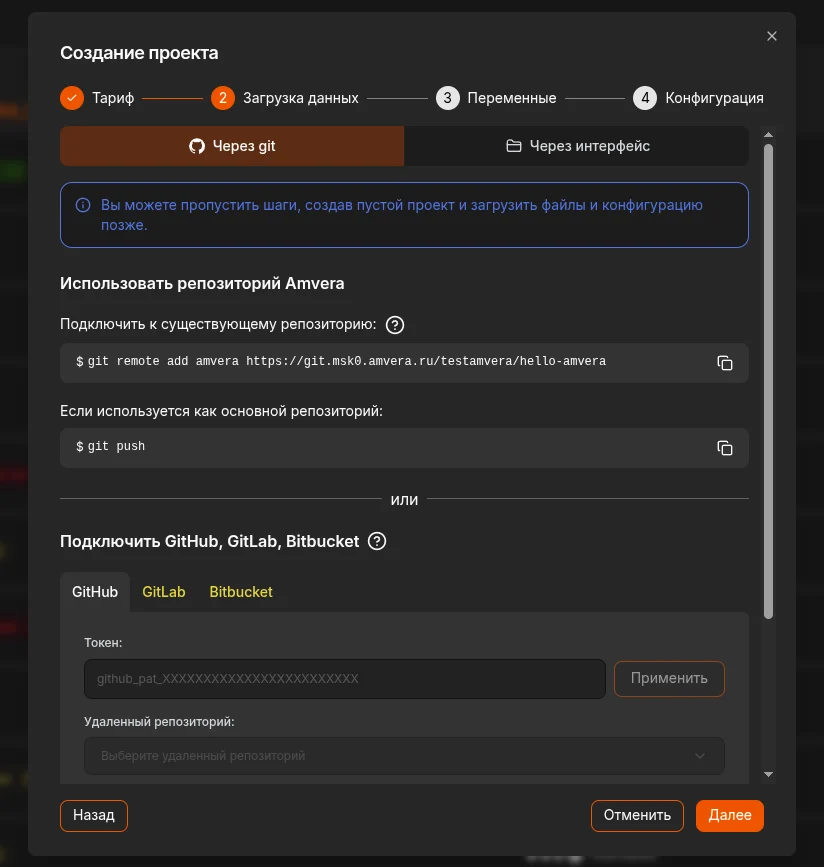Open help next to GitHub, GitLab, Bitbucket heading
824x867 pixels.
click(377, 541)
